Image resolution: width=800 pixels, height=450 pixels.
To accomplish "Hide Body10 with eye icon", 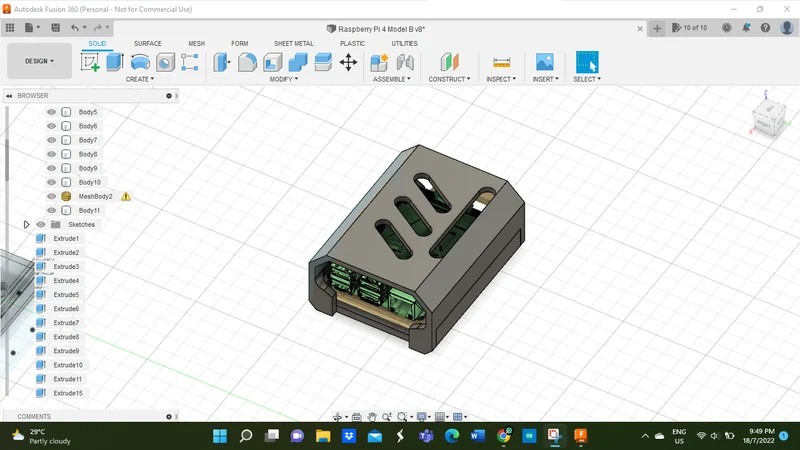I will (x=52, y=182).
